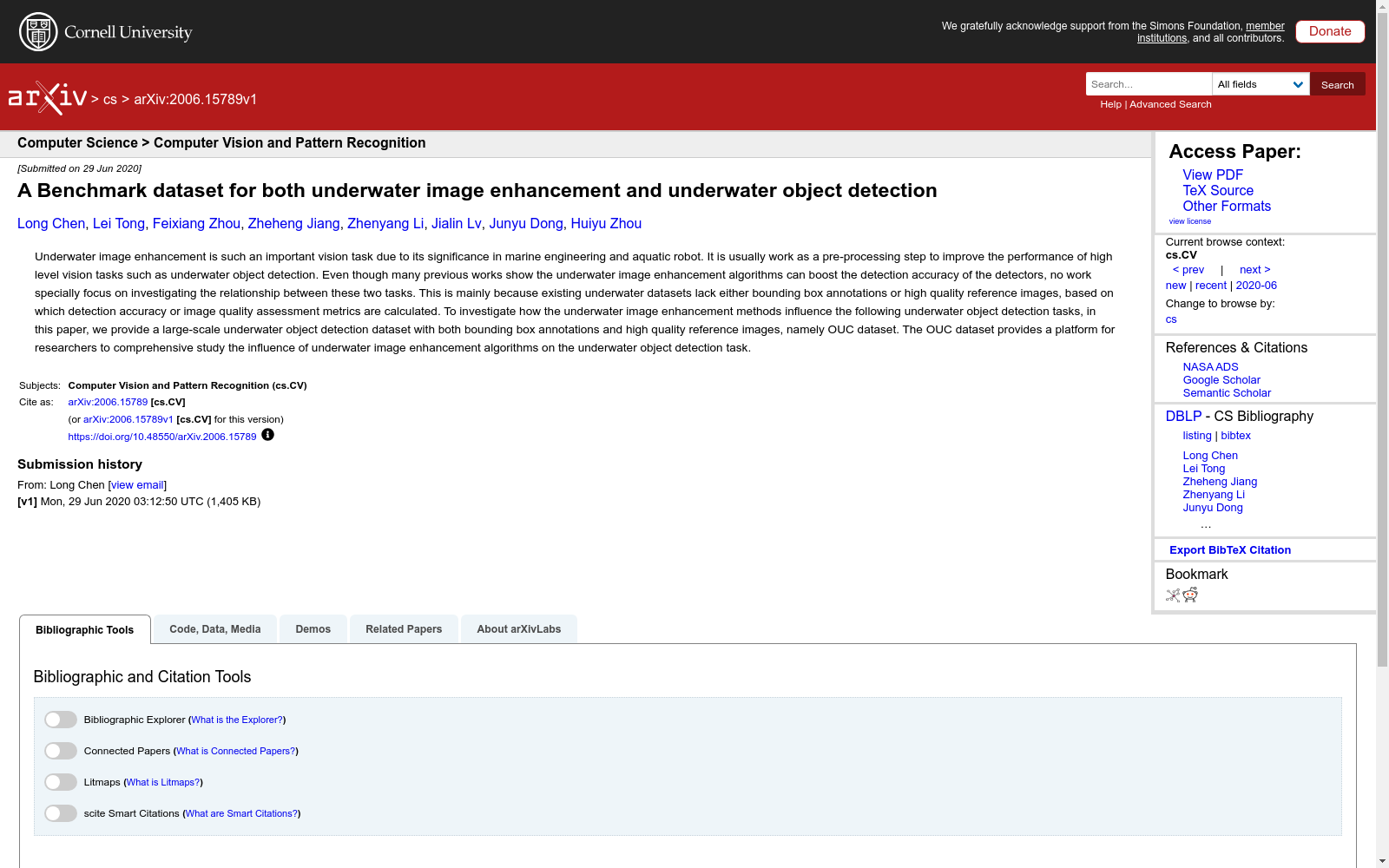
Task: Click author Lei Tong in byline
Action: pos(119,223)
